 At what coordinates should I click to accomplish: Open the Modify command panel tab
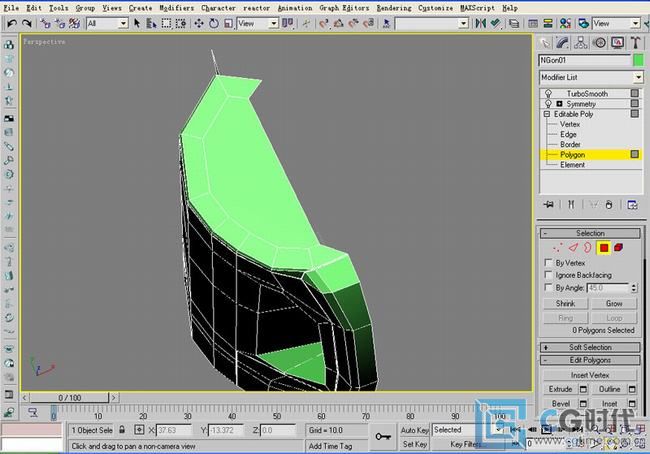click(563, 43)
